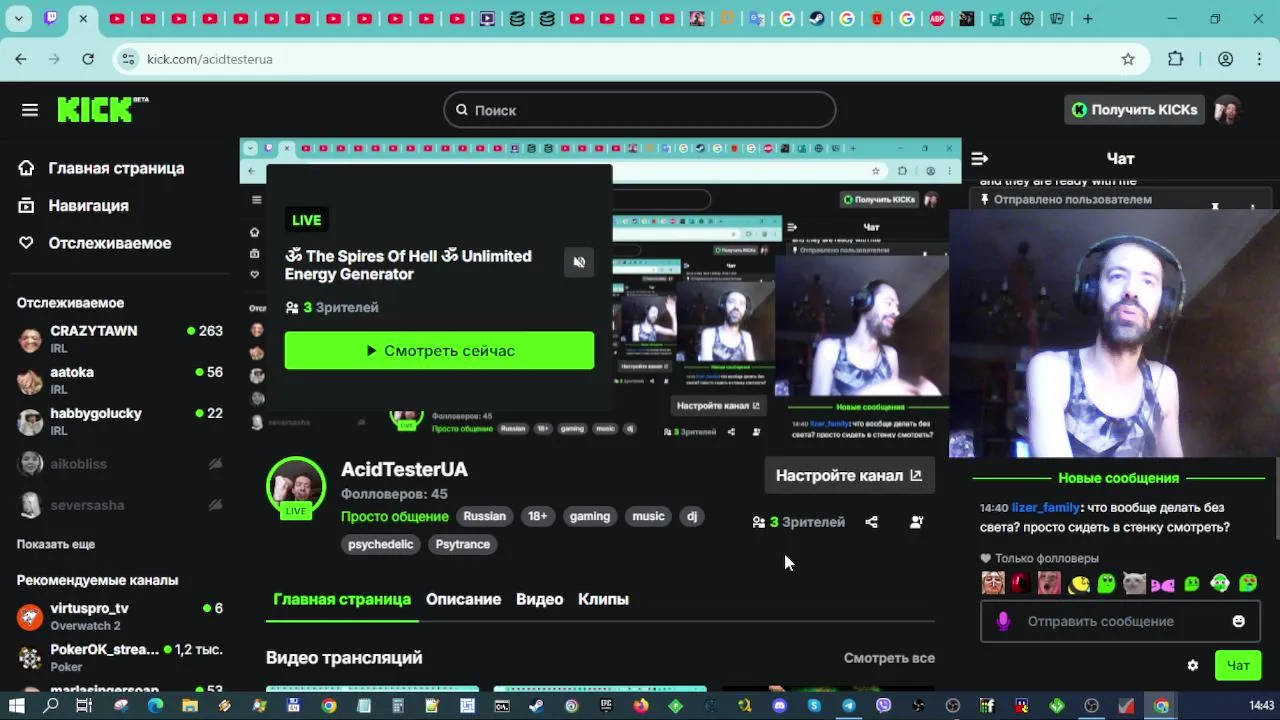Switch to Клипы tab
The height and width of the screenshot is (720, 1280).
point(603,599)
